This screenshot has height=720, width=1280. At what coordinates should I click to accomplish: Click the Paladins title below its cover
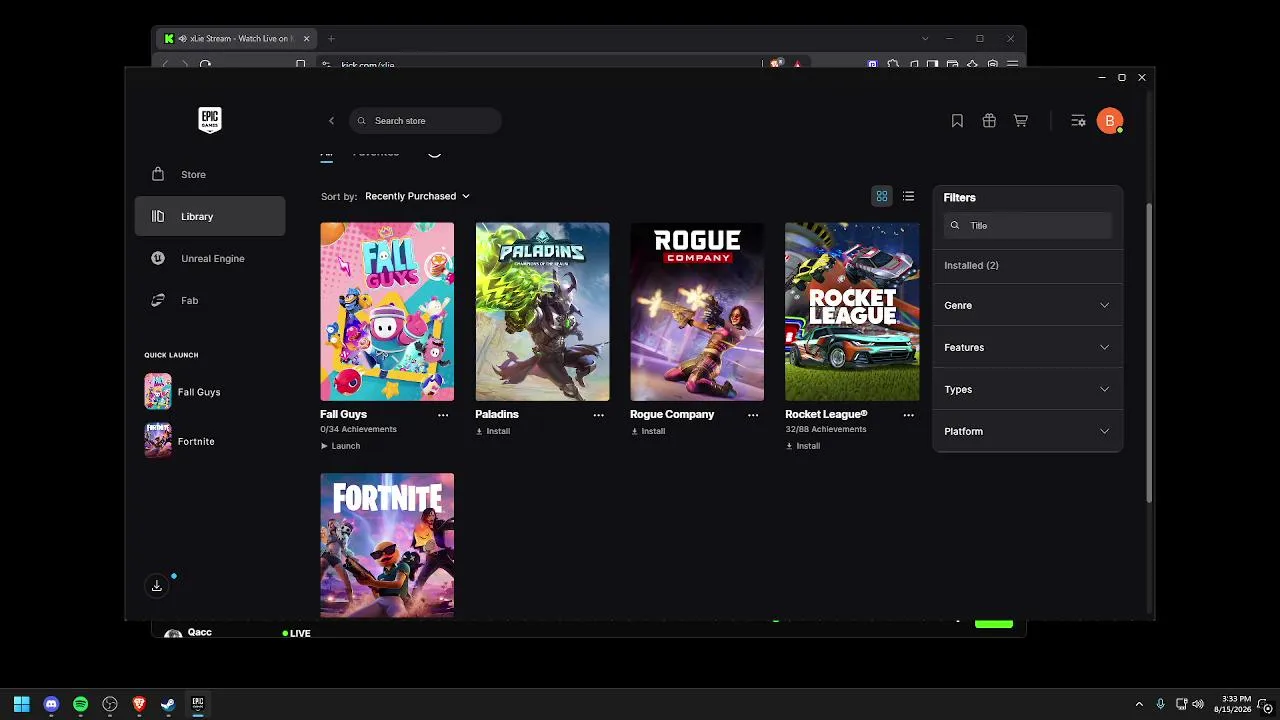497,414
